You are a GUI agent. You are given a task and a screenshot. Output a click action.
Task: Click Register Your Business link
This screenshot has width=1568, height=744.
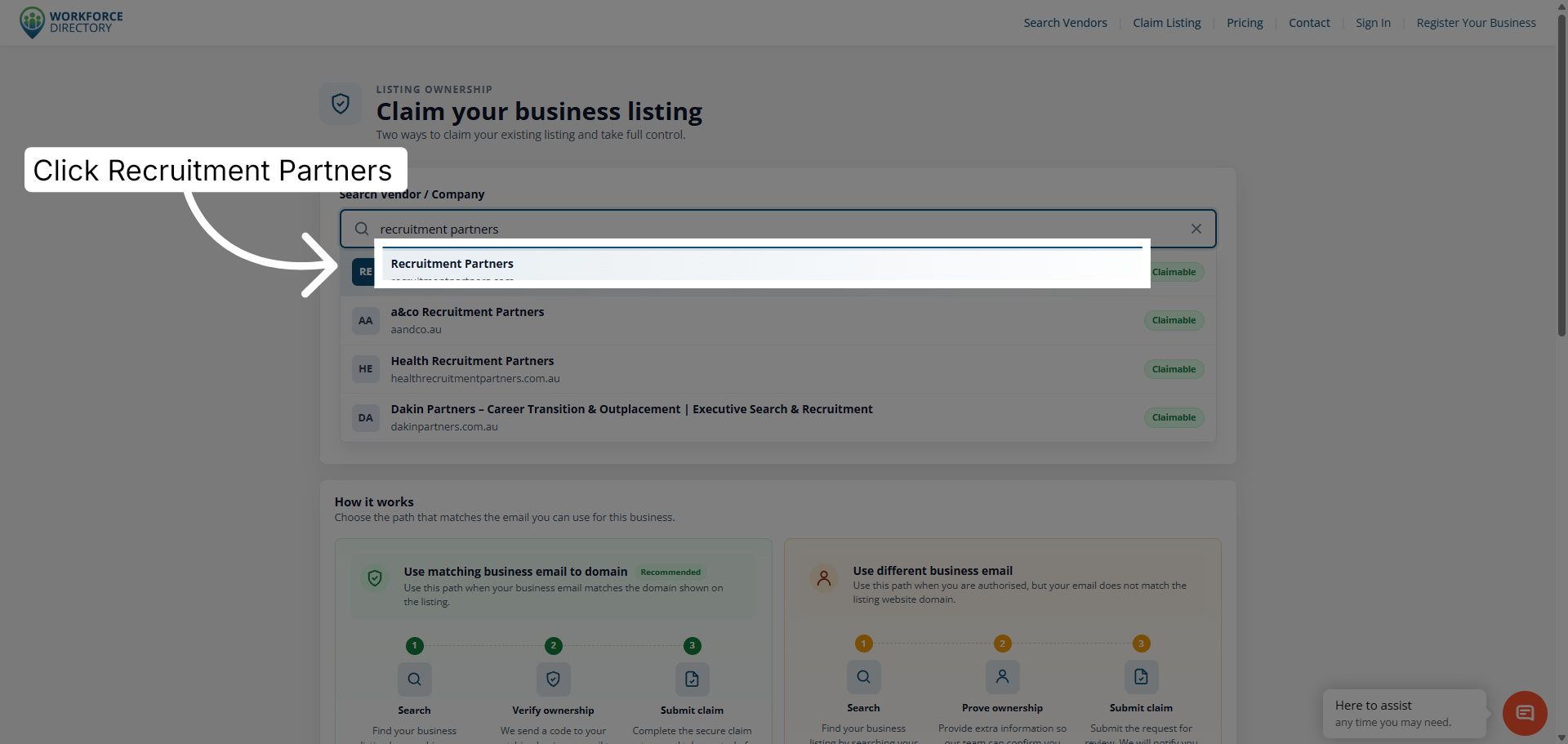pos(1476,23)
